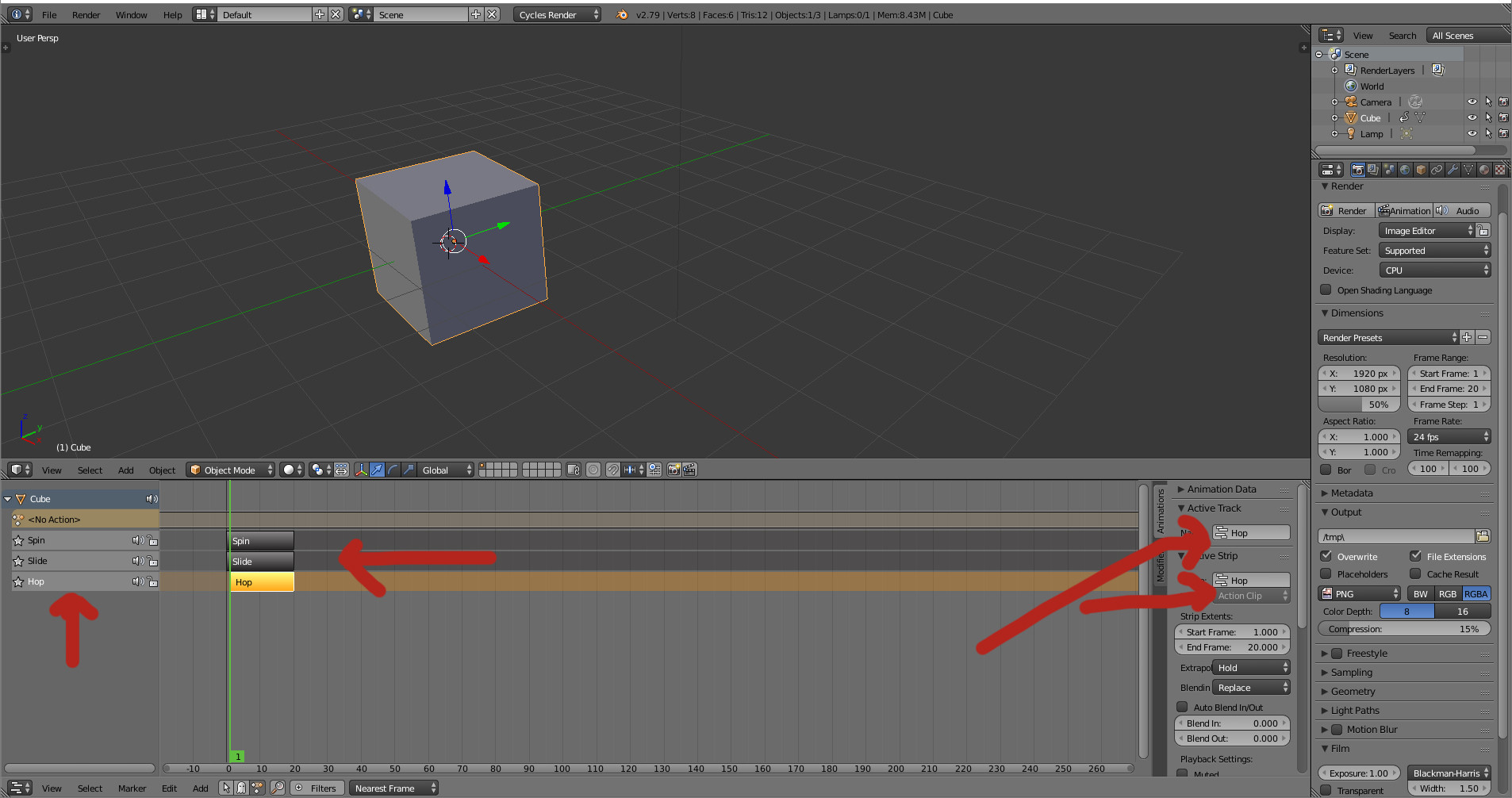This screenshot has width=1512, height=798.
Task: Toggle Cube visibility eye in outliner
Action: 1472,117
